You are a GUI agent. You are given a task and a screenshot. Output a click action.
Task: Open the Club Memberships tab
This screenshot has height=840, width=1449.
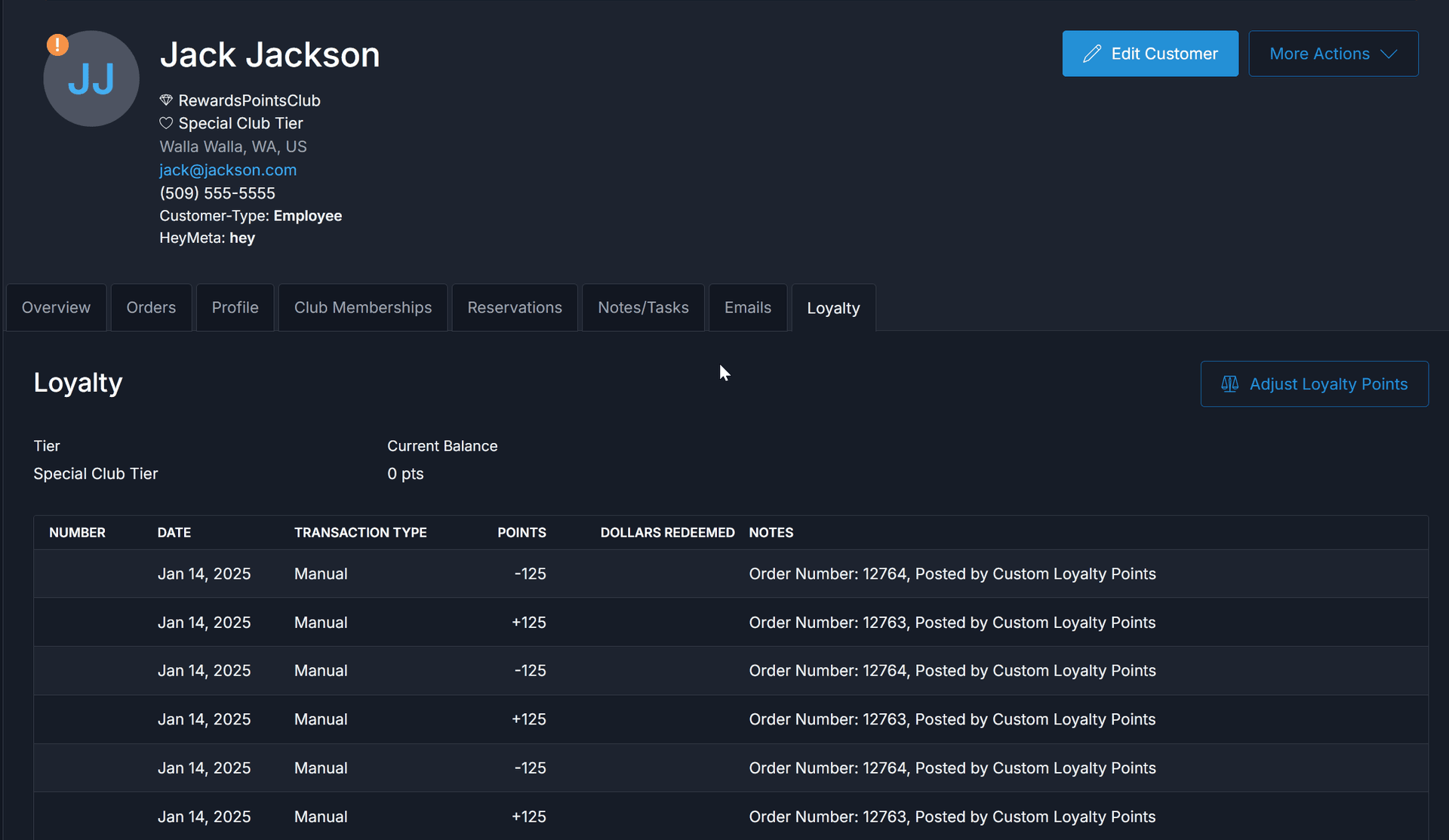(362, 307)
